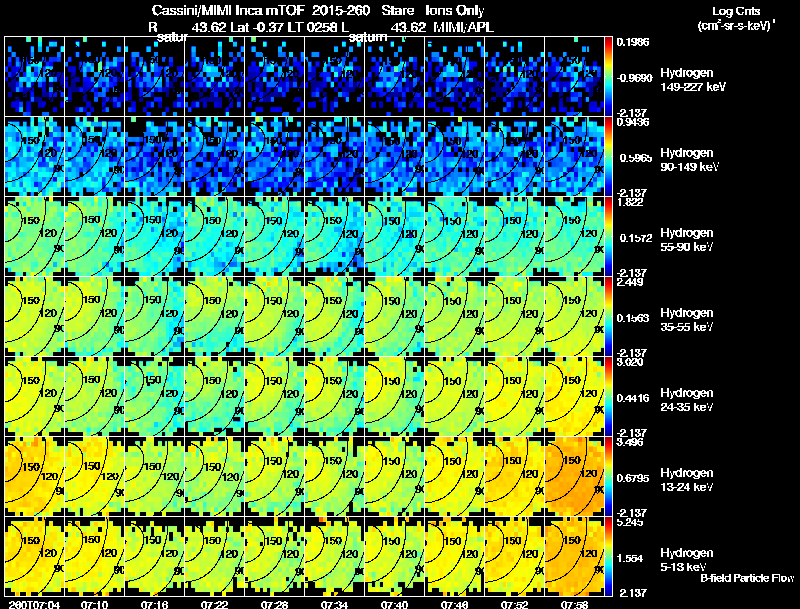
Task: Open the 24-35 keV panel at 07:58
Action: point(574,396)
